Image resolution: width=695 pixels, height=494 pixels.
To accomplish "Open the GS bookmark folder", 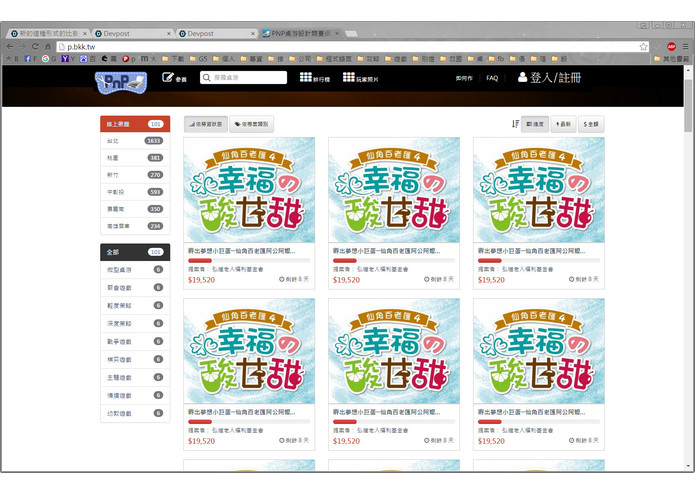I will click(x=198, y=58).
